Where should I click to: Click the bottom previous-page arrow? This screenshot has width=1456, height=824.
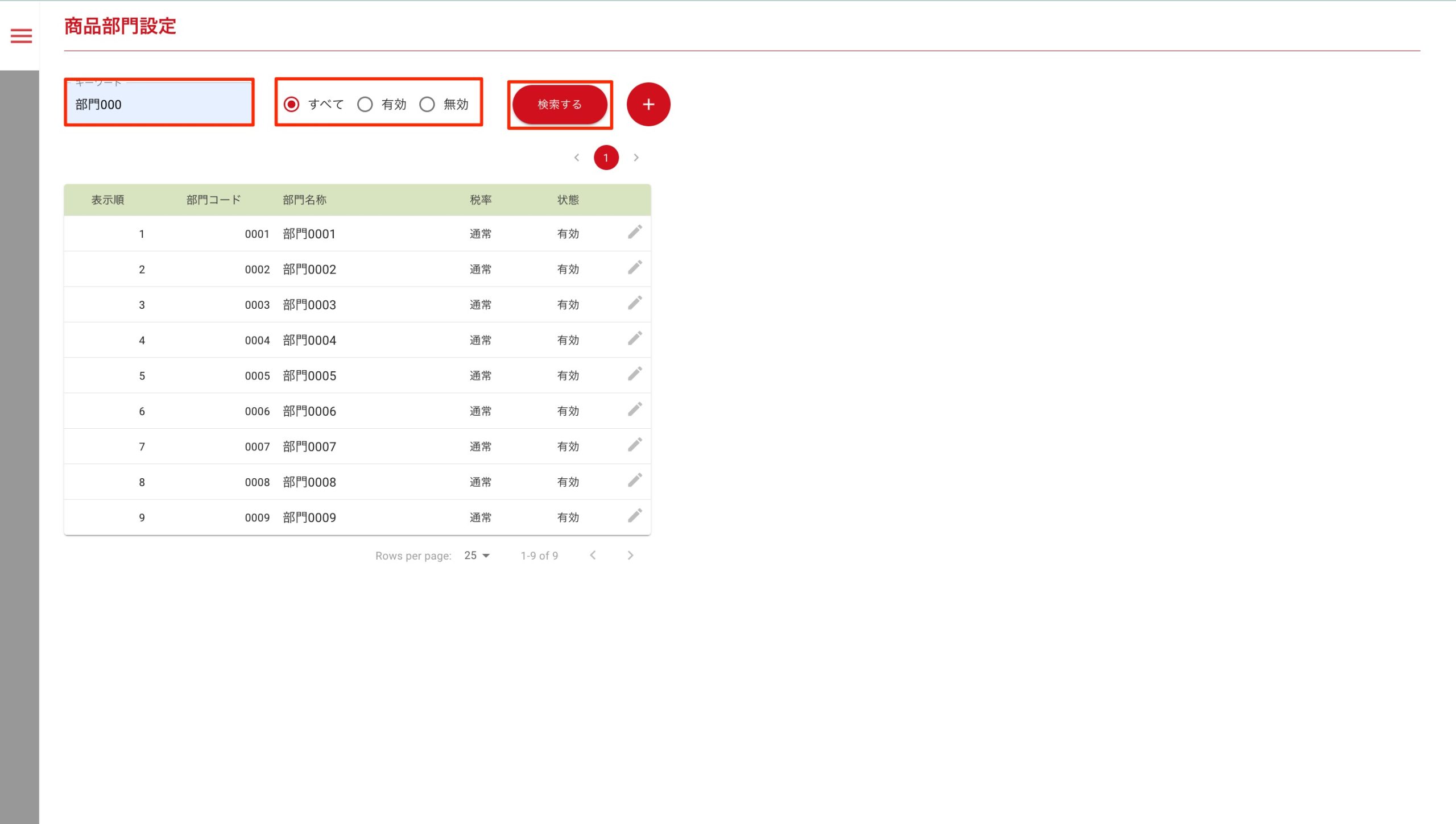pos(593,556)
